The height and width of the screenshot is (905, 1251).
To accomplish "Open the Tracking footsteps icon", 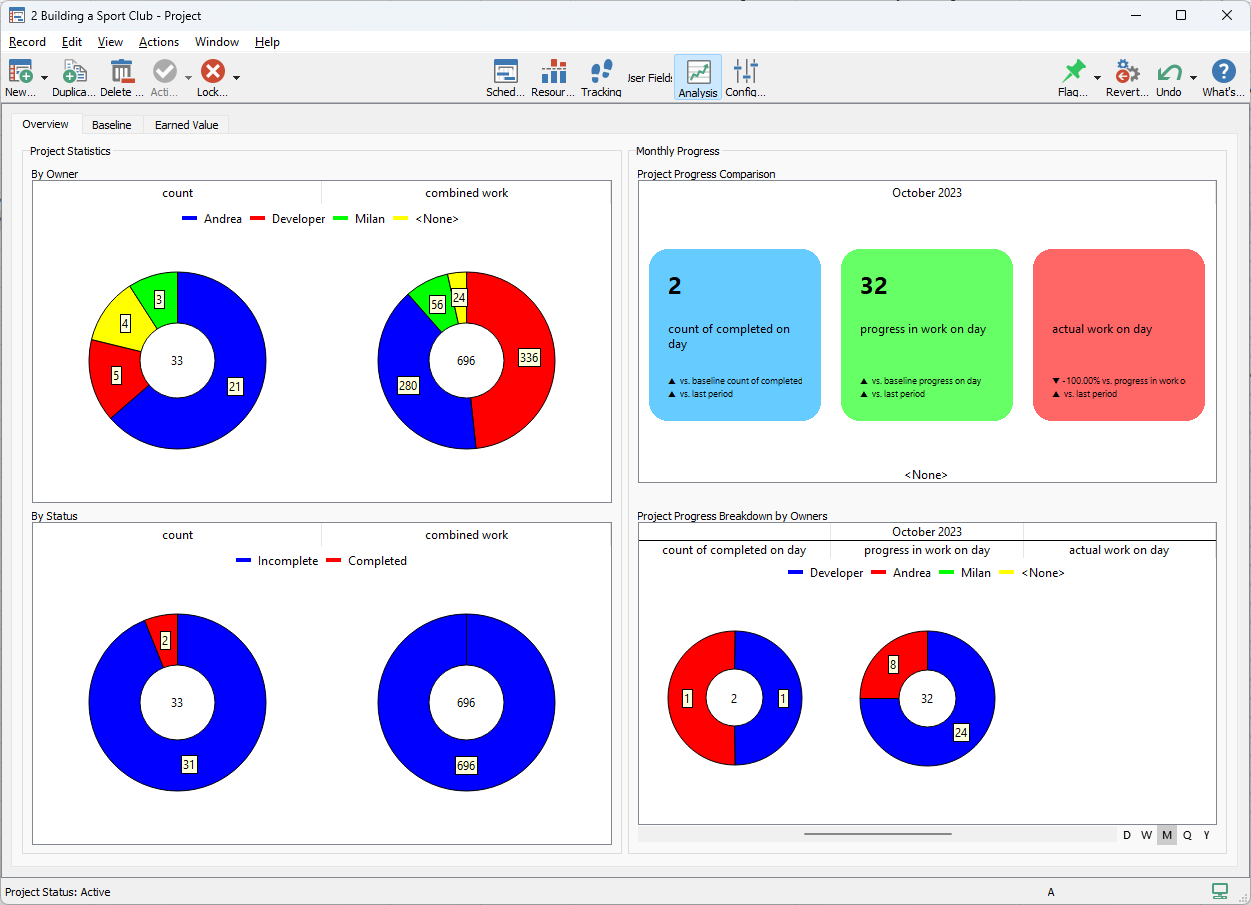I will 601,72.
